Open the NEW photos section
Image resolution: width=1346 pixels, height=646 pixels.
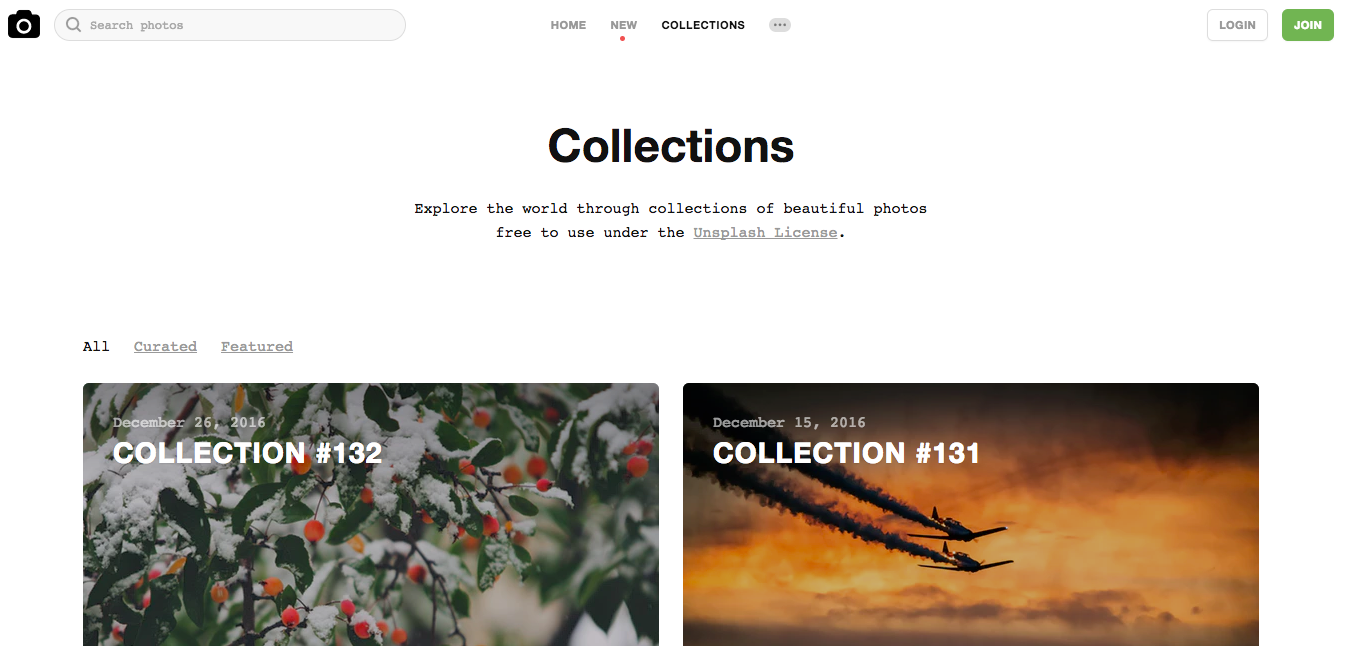(x=623, y=25)
